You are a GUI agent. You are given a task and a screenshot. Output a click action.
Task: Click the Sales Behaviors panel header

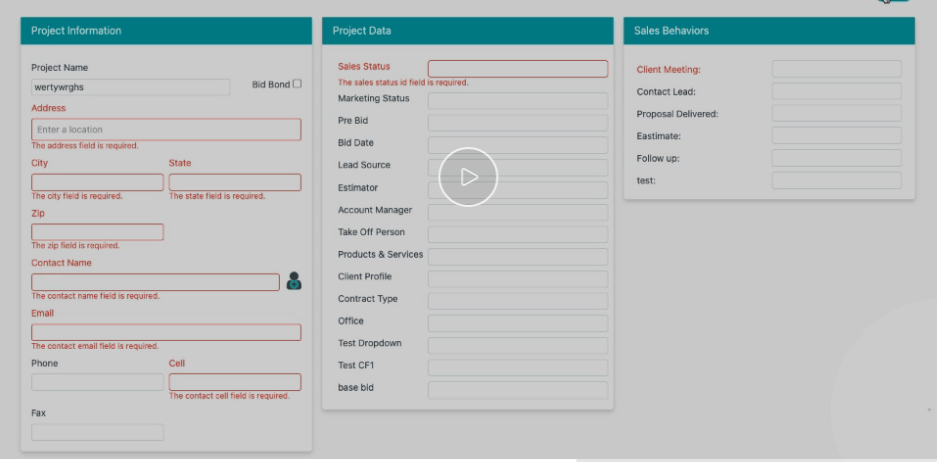pos(769,30)
